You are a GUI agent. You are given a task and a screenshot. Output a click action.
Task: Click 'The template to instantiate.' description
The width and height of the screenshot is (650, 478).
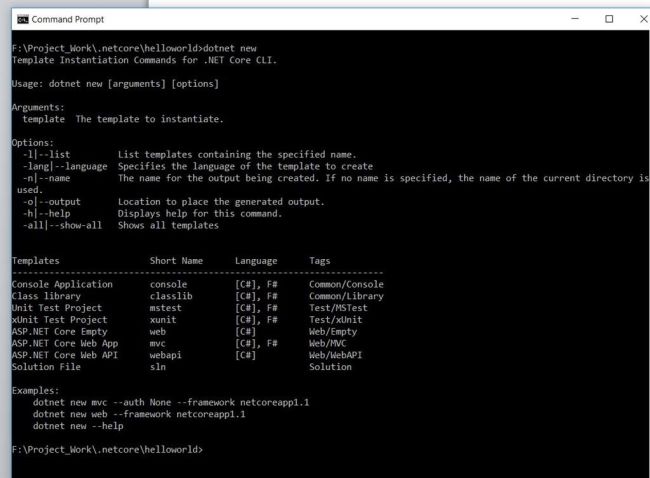click(150, 119)
